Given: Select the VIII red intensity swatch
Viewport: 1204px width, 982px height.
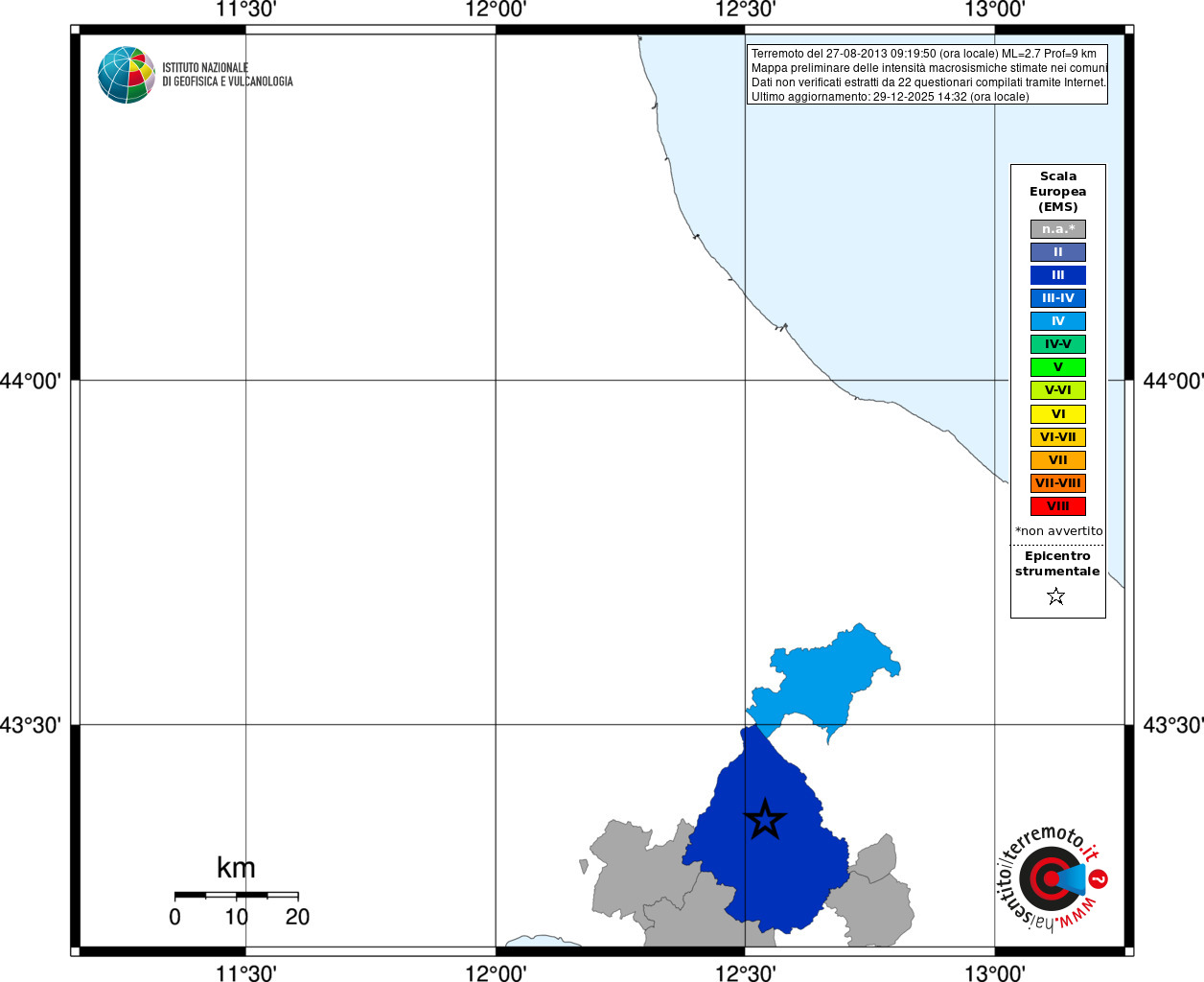Looking at the screenshot, I should (x=1058, y=506).
